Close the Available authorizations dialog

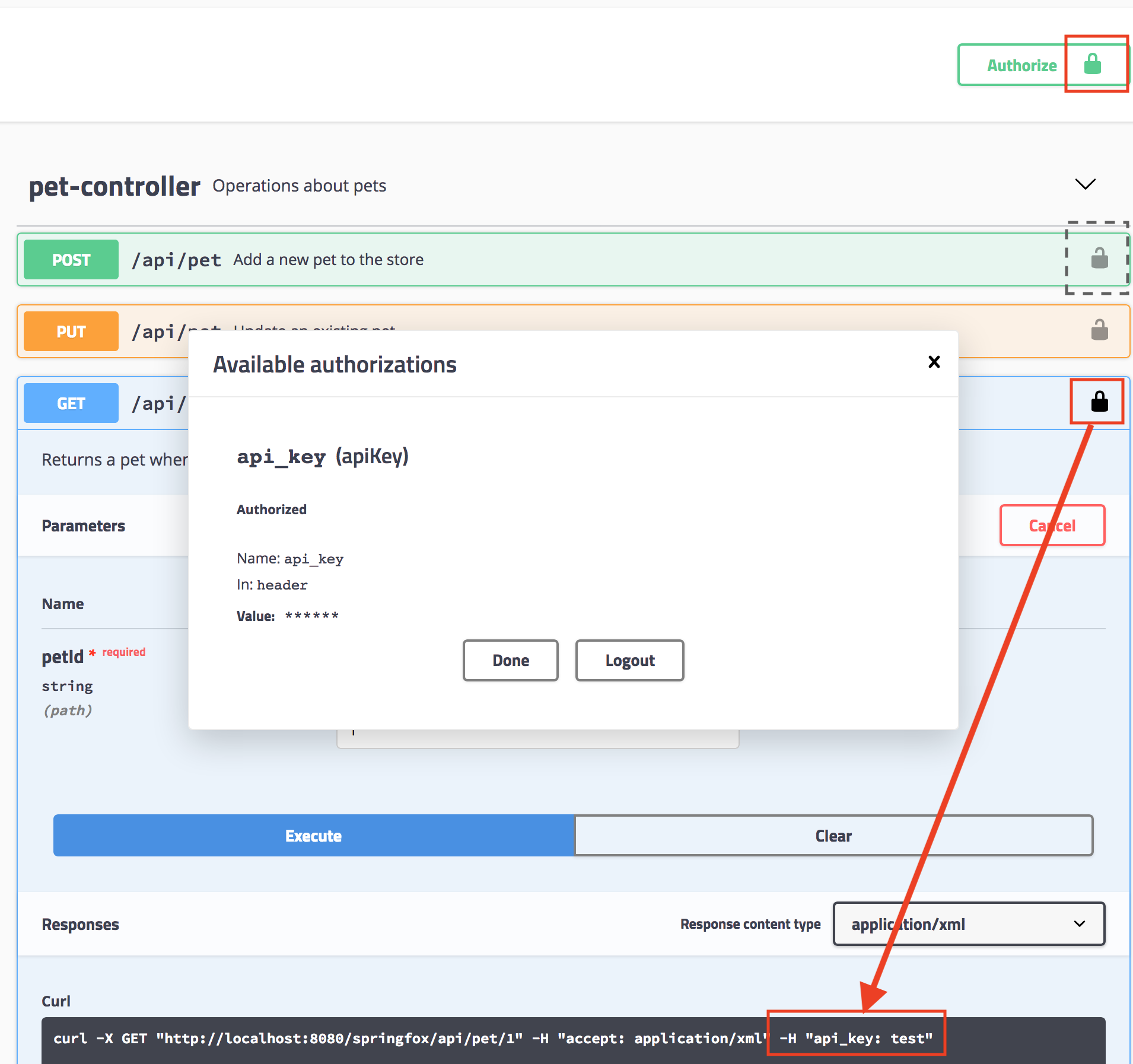934,362
